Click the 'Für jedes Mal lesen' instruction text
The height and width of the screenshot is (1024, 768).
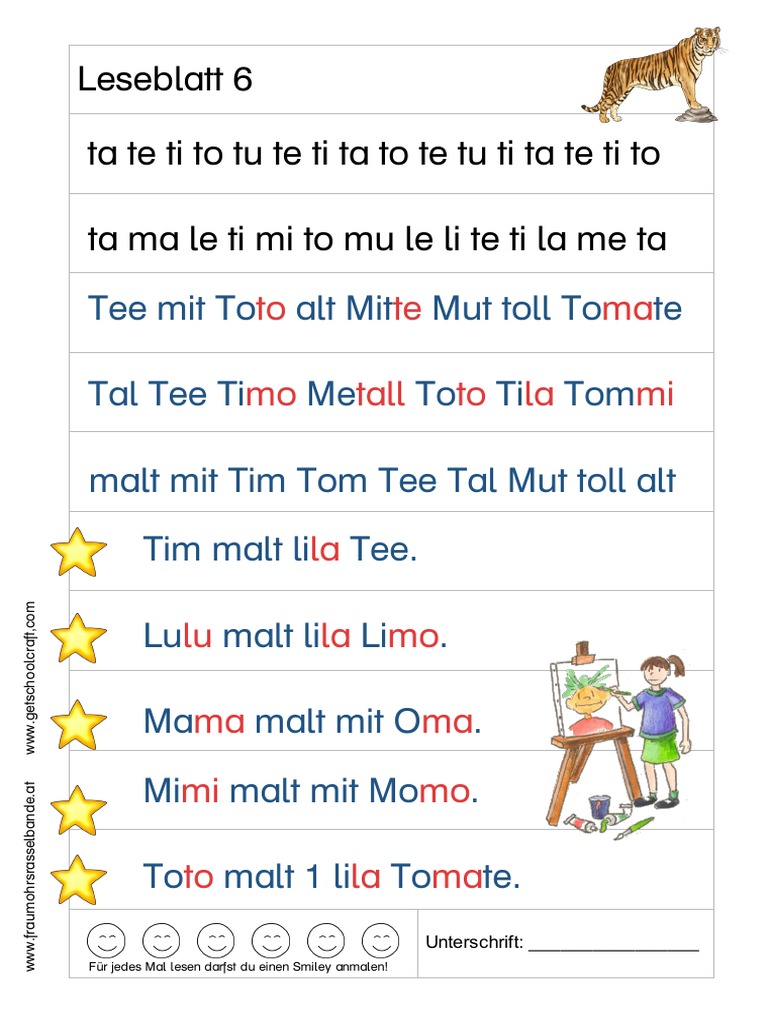click(238, 967)
